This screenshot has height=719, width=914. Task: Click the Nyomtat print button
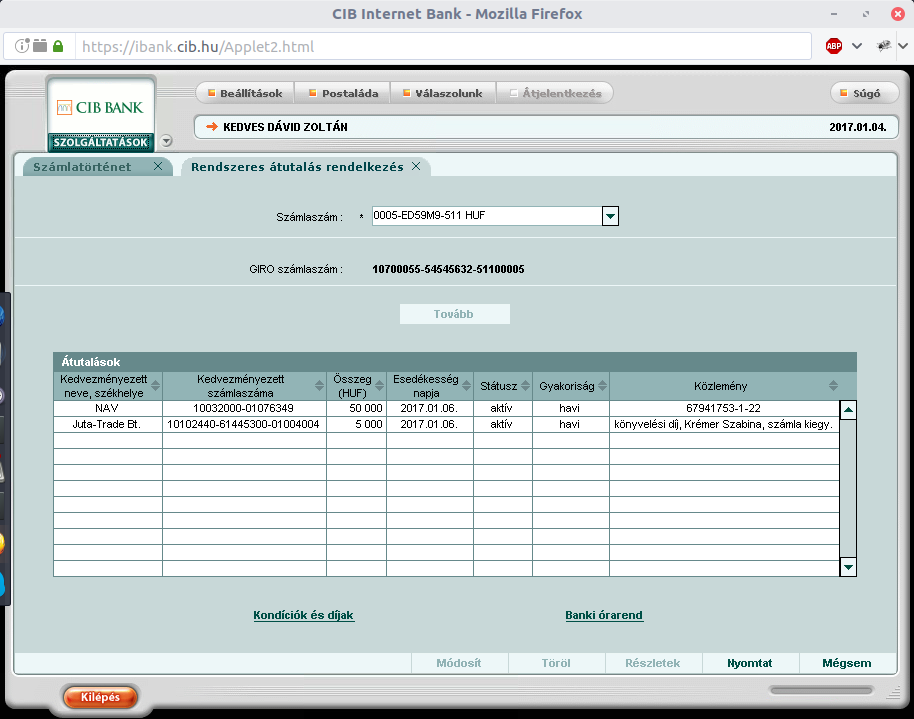[x=750, y=663]
